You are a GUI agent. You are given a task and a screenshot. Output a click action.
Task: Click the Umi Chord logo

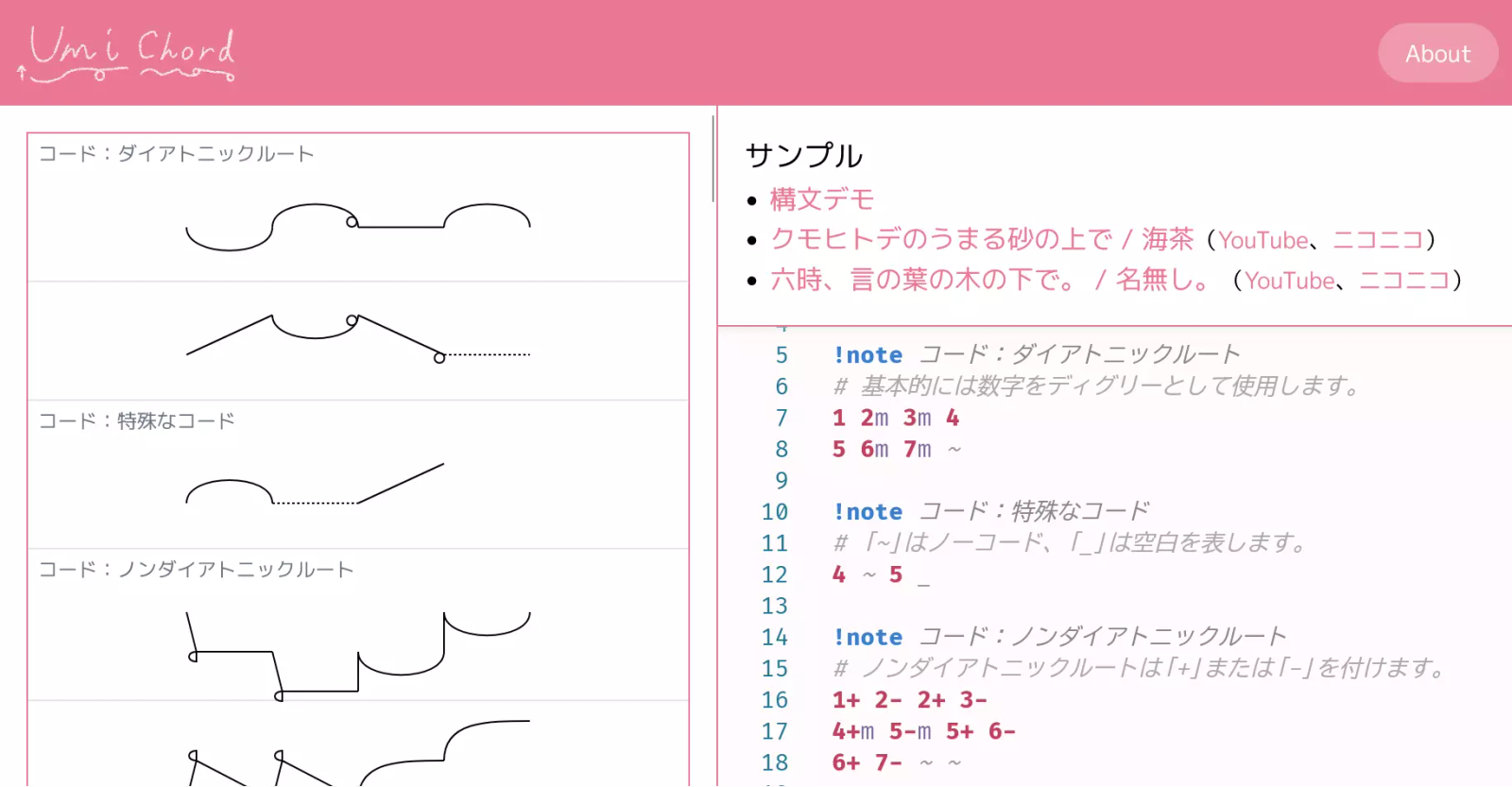pyautogui.click(x=127, y=54)
